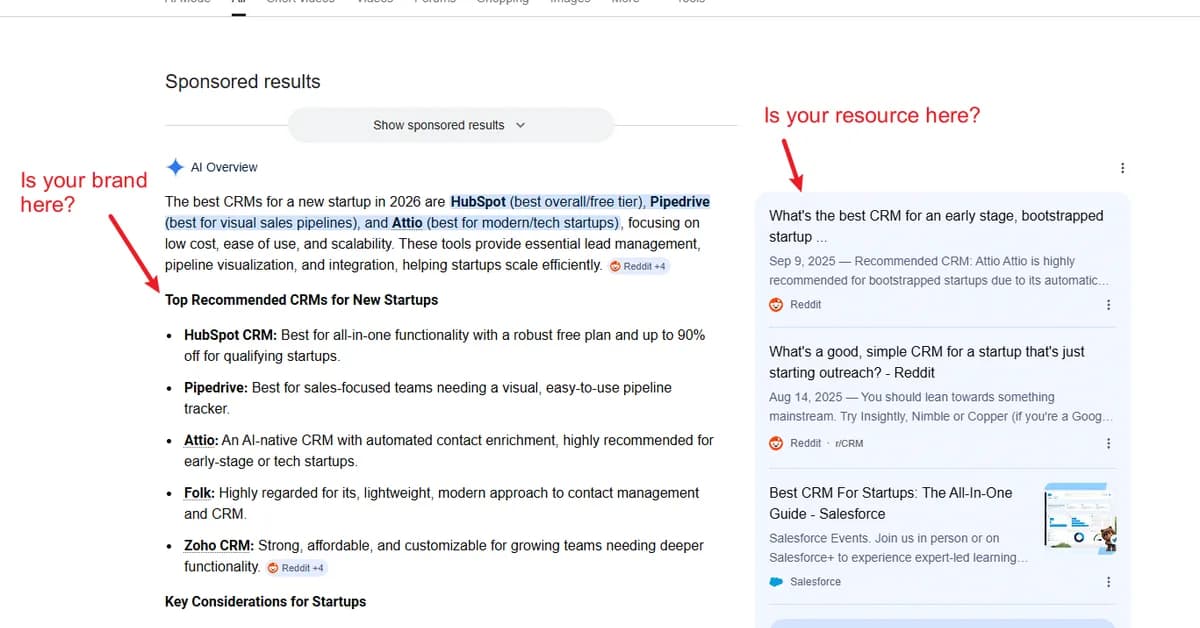Click the Salesforce guide thumbnail image
This screenshot has width=1200, height=628.
[x=1082, y=516]
